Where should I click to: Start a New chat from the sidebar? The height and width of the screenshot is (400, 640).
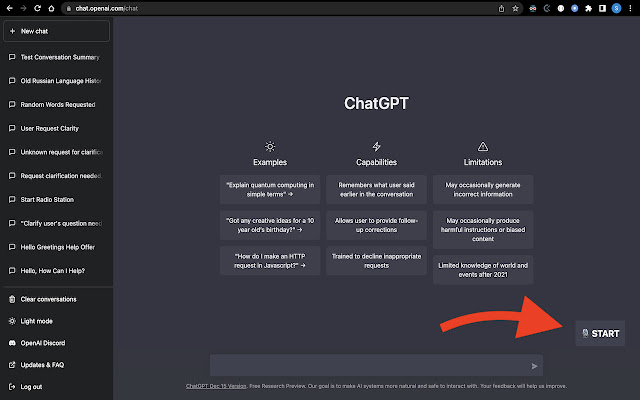pyautogui.click(x=56, y=31)
